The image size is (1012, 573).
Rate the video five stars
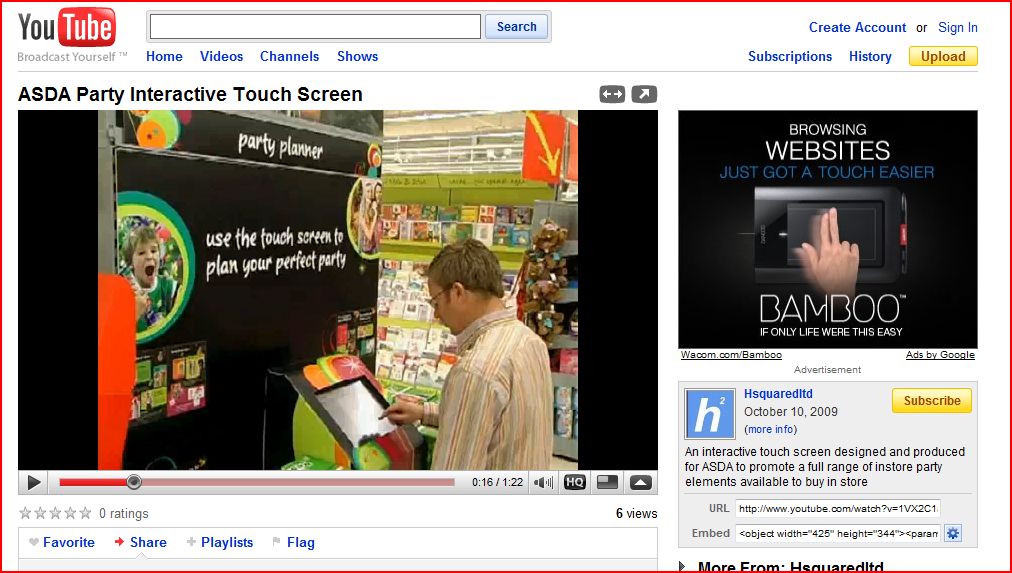click(x=85, y=513)
